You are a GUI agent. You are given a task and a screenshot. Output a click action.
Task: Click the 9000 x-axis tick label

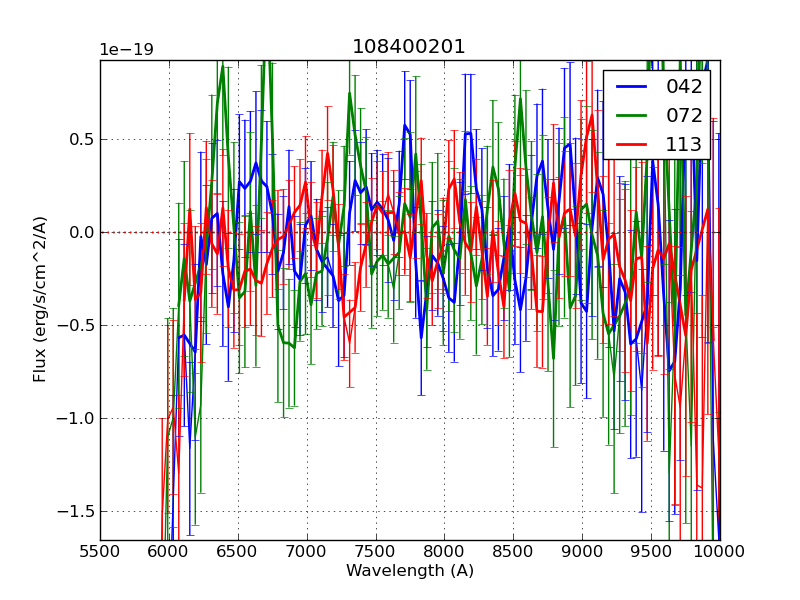[582, 551]
